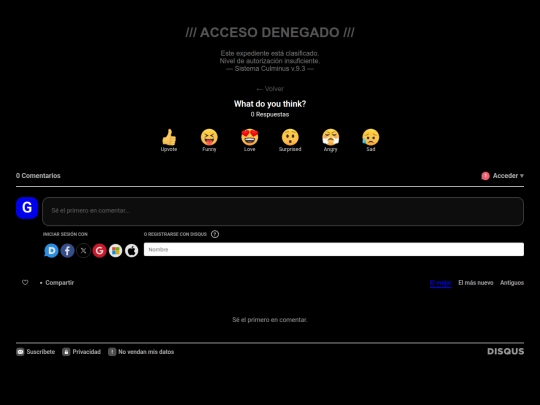
Task: Click the 0 Comentarios count
Action: coord(38,176)
